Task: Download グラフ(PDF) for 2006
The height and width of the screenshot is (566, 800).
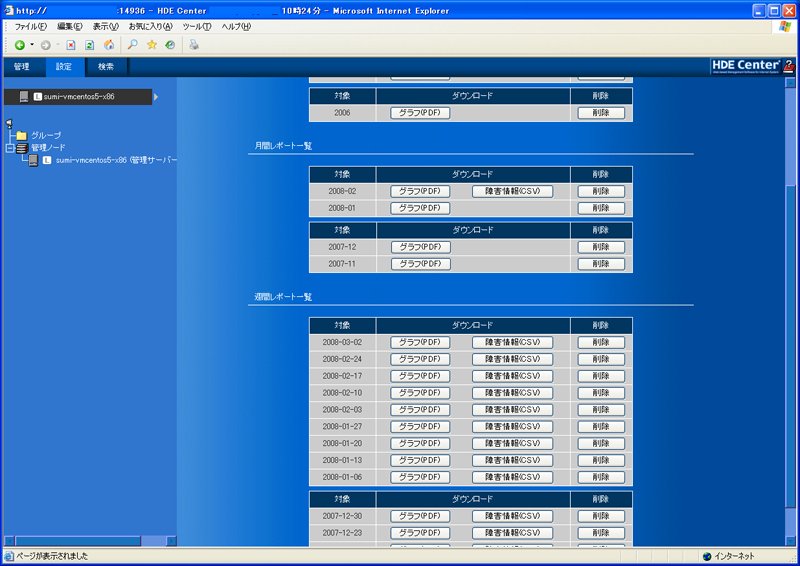Action: point(420,113)
